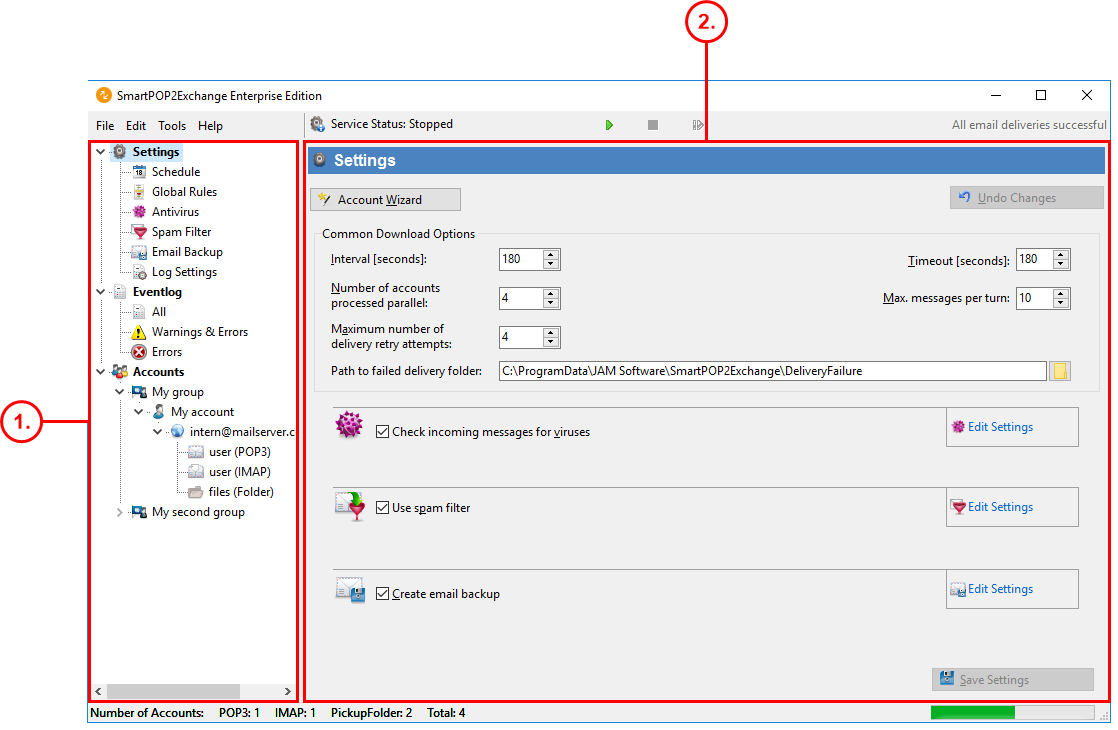This screenshot has height=730, width=1118.
Task: Decrease accounts processed parallel value
Action: (550, 303)
